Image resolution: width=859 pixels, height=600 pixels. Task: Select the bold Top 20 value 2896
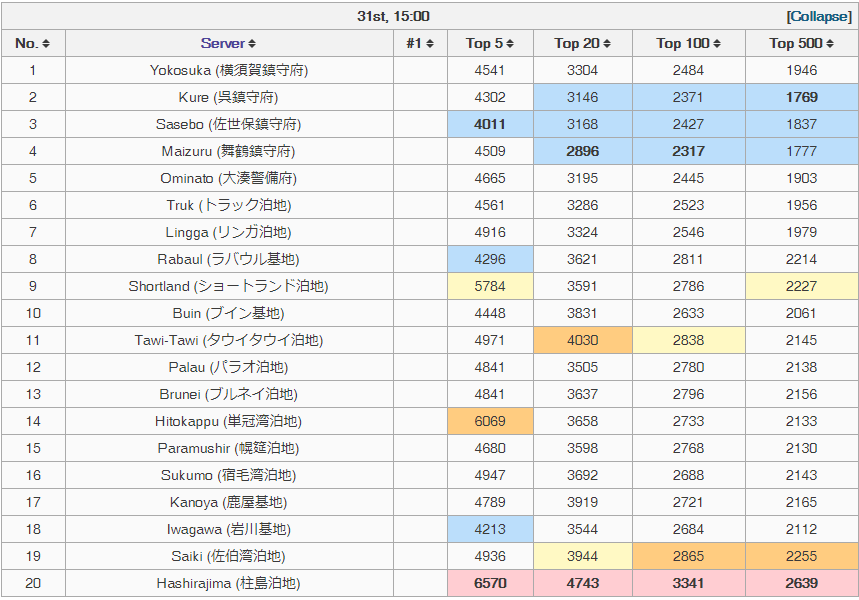tap(582, 151)
